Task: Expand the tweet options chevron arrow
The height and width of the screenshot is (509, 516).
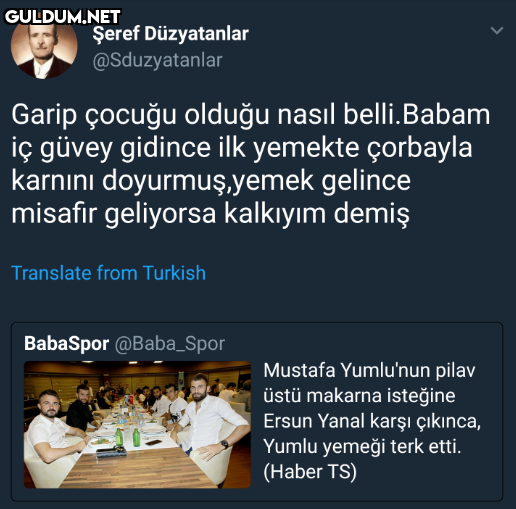Action: click(x=497, y=31)
